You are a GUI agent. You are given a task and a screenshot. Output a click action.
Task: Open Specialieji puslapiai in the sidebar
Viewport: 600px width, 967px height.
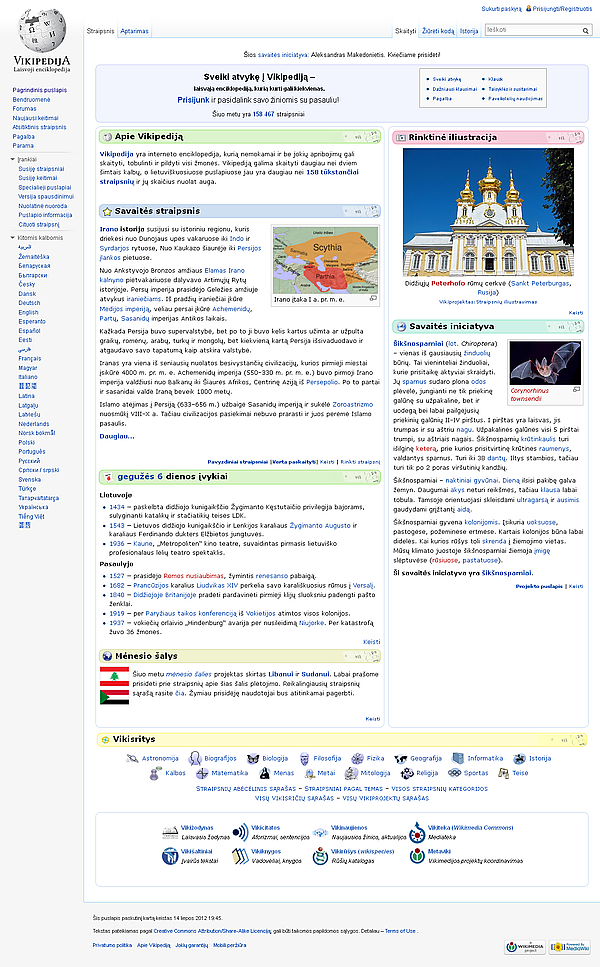(x=45, y=187)
